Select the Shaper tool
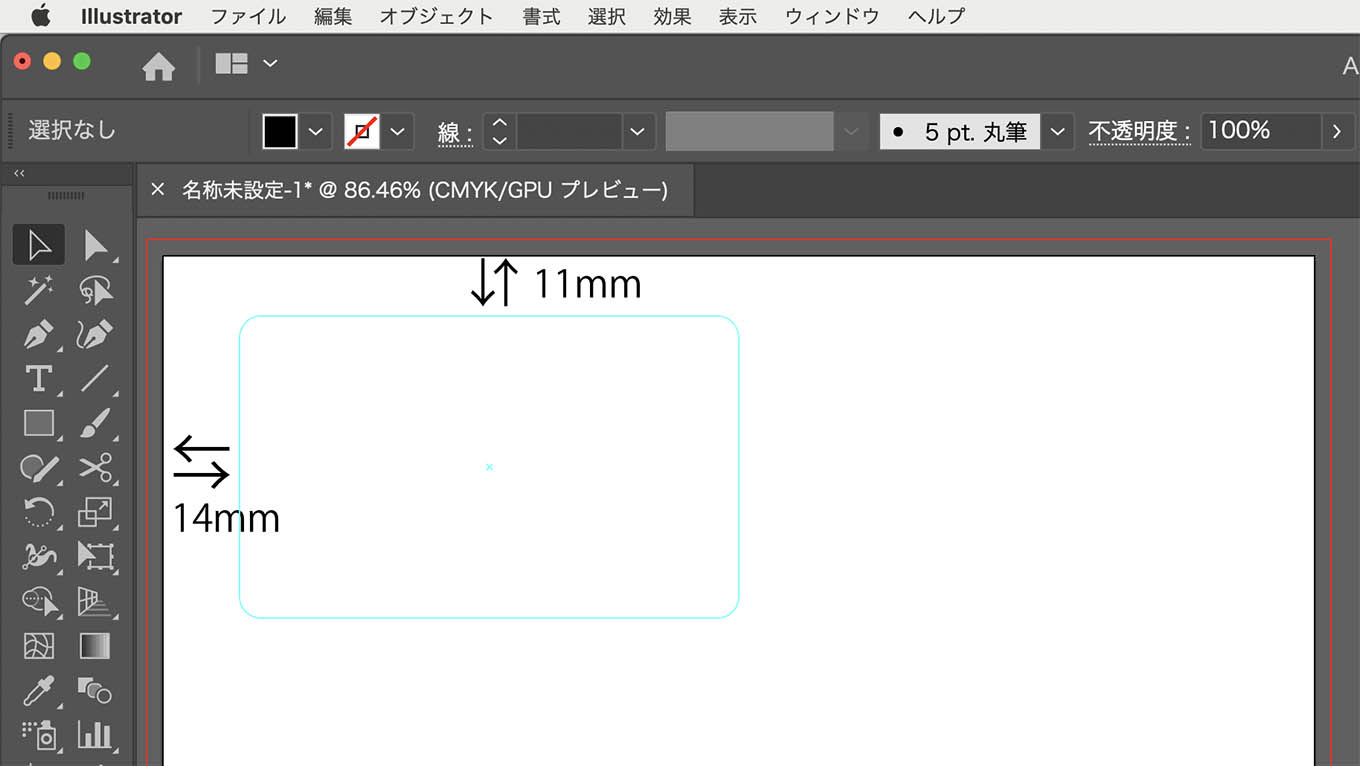 tap(39, 468)
